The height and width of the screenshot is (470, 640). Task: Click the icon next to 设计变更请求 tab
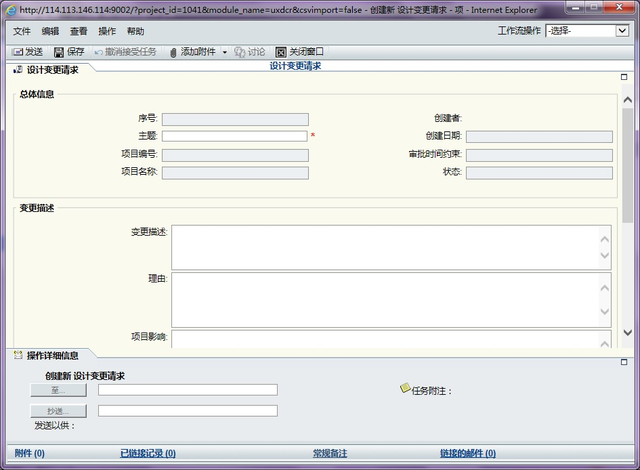[x=18, y=70]
